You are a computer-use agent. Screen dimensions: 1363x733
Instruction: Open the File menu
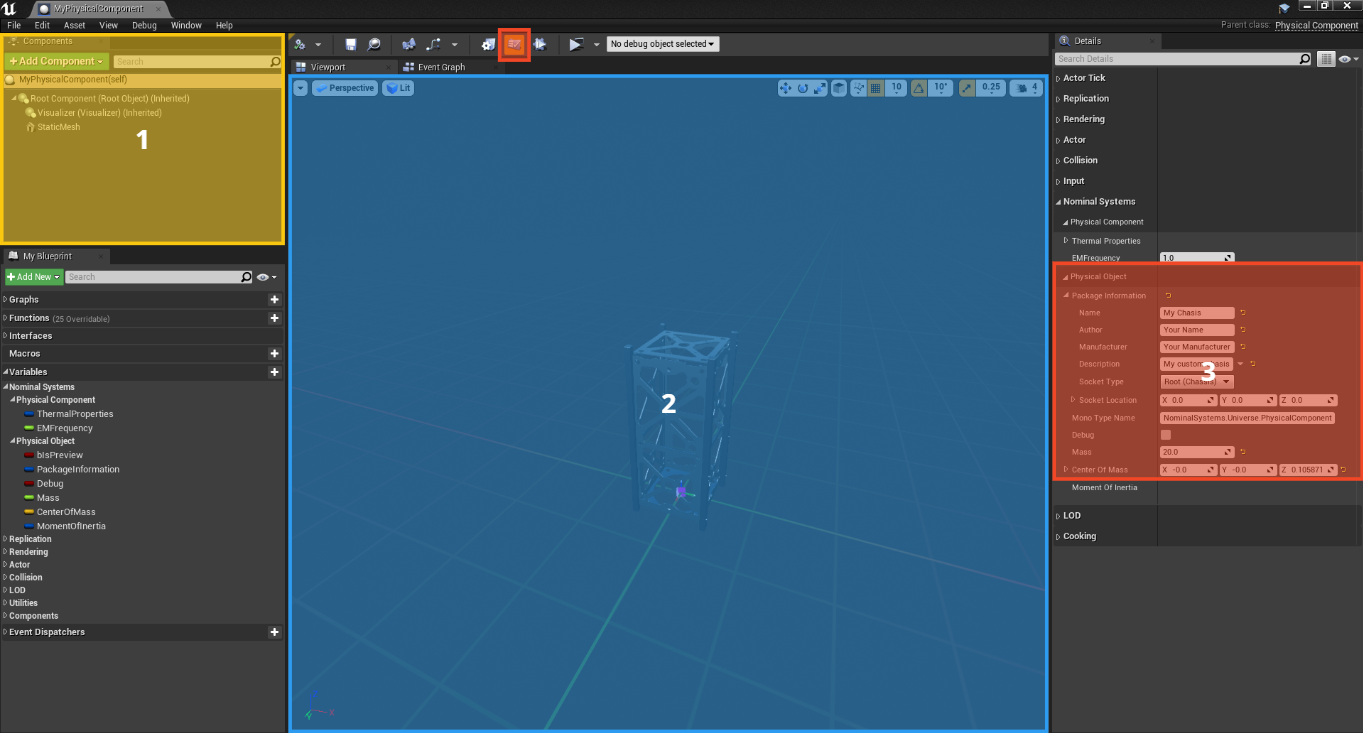tap(14, 25)
